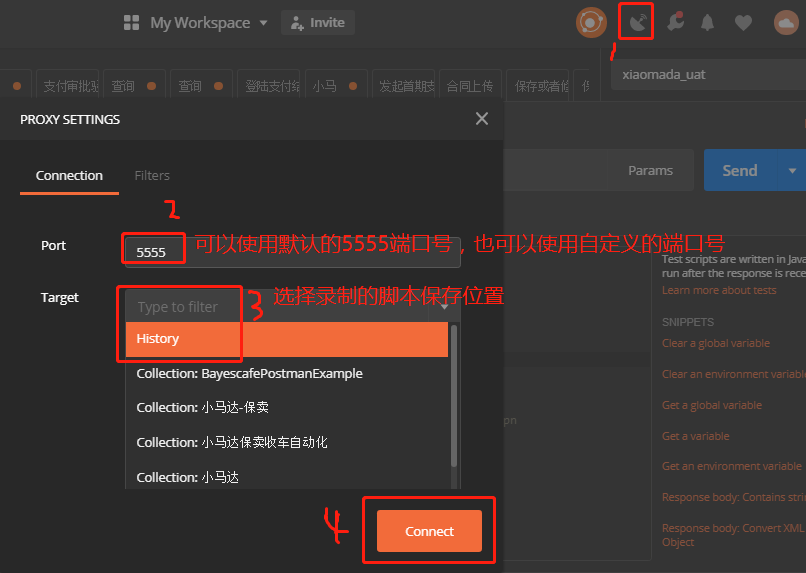Insert Get an environment variable snippet
The image size is (806, 573).
coord(731,466)
